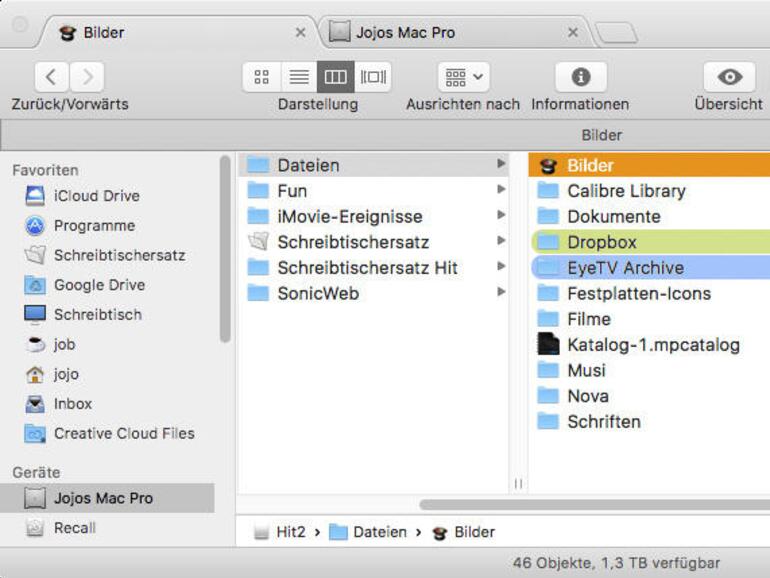
Task: Expand Schreibtischersatz Hit via its arrow
Action: (x=501, y=266)
